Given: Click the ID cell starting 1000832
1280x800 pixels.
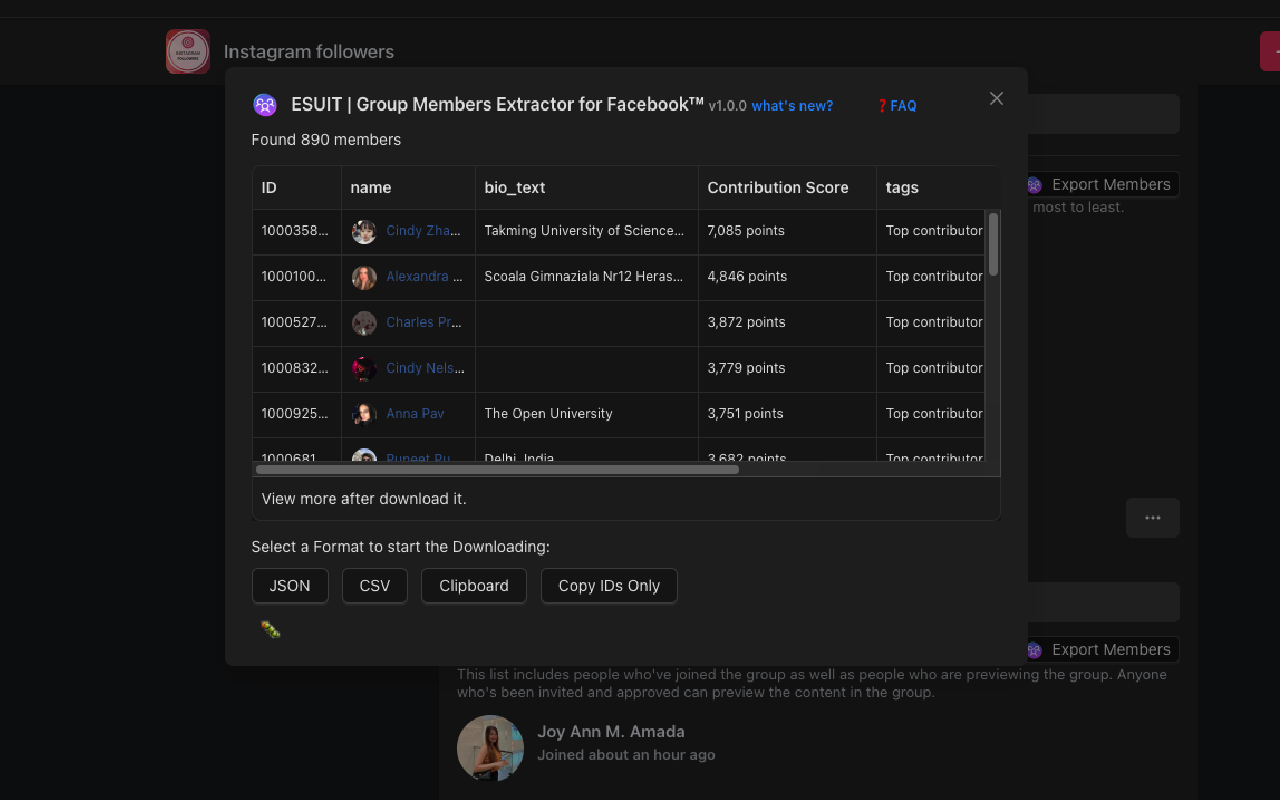Looking at the screenshot, I should point(297,368).
